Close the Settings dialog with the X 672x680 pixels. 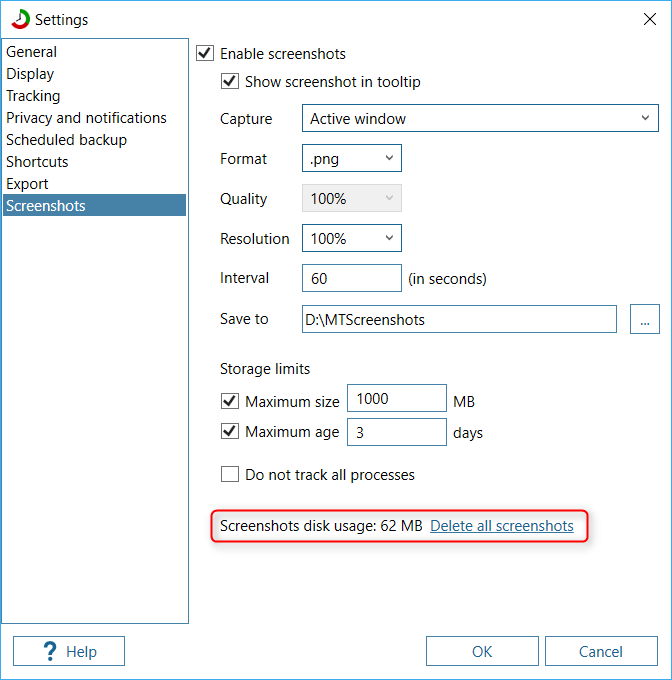coord(649,19)
